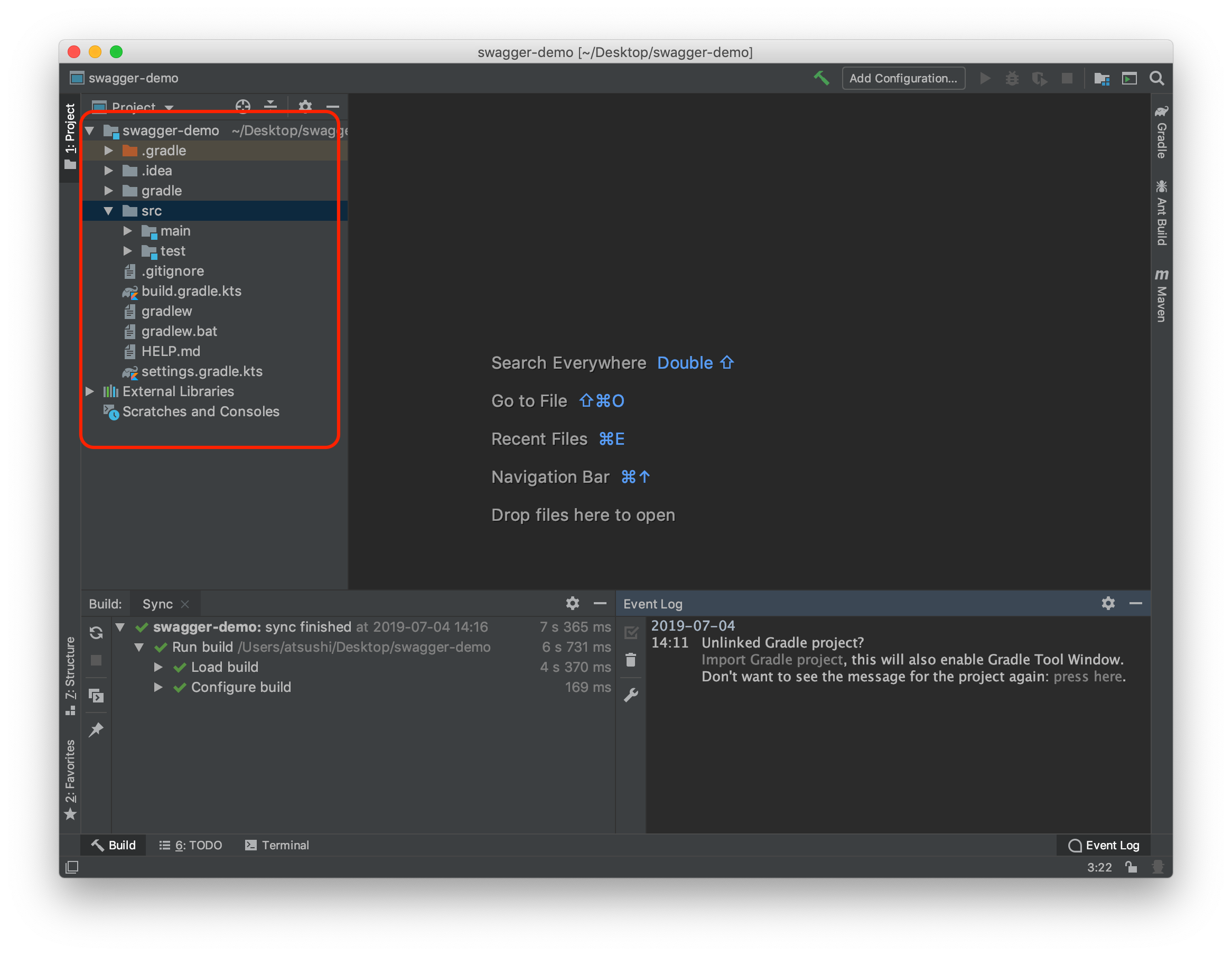Screen dimensions: 1232x956
Task: Collapse the src folder
Action: click(108, 211)
